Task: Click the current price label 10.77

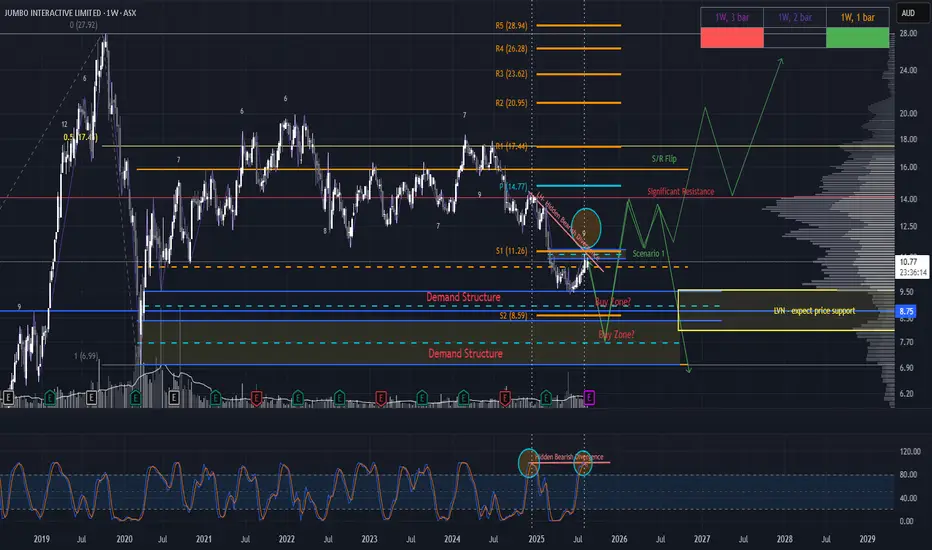Action: tap(912, 267)
